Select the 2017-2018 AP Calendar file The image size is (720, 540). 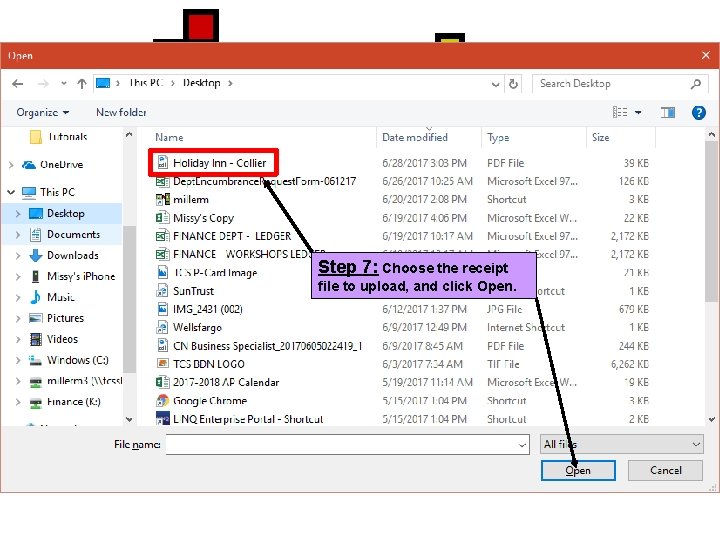point(226,382)
